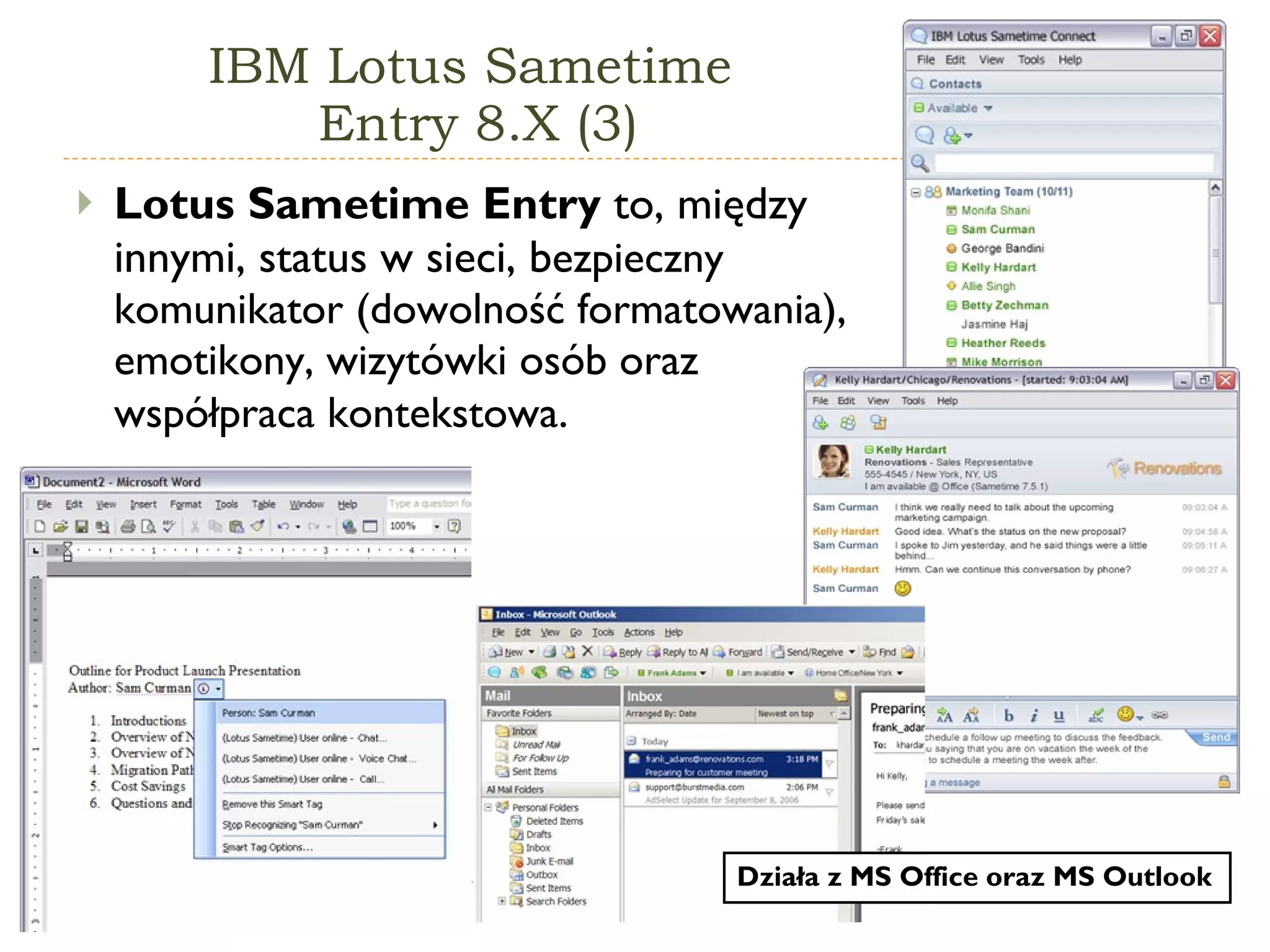
Task: Click the Save icon in Word toolbar
Action: click(81, 527)
